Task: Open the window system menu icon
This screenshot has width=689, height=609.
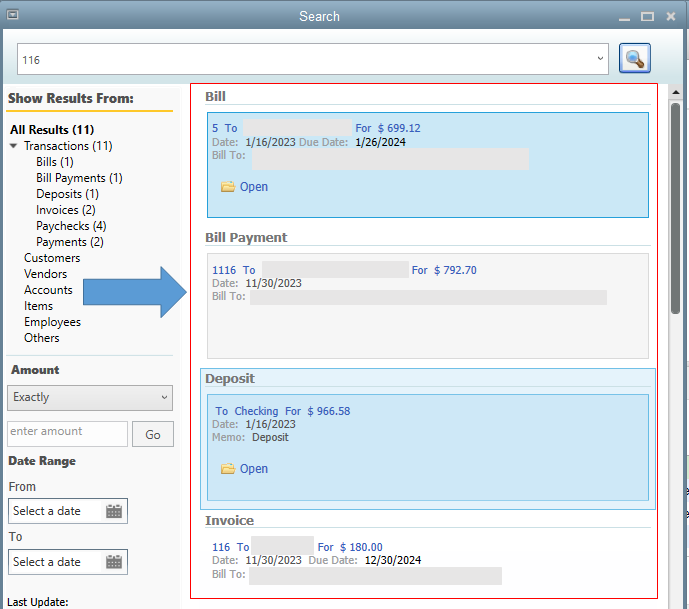Action: coord(13,15)
